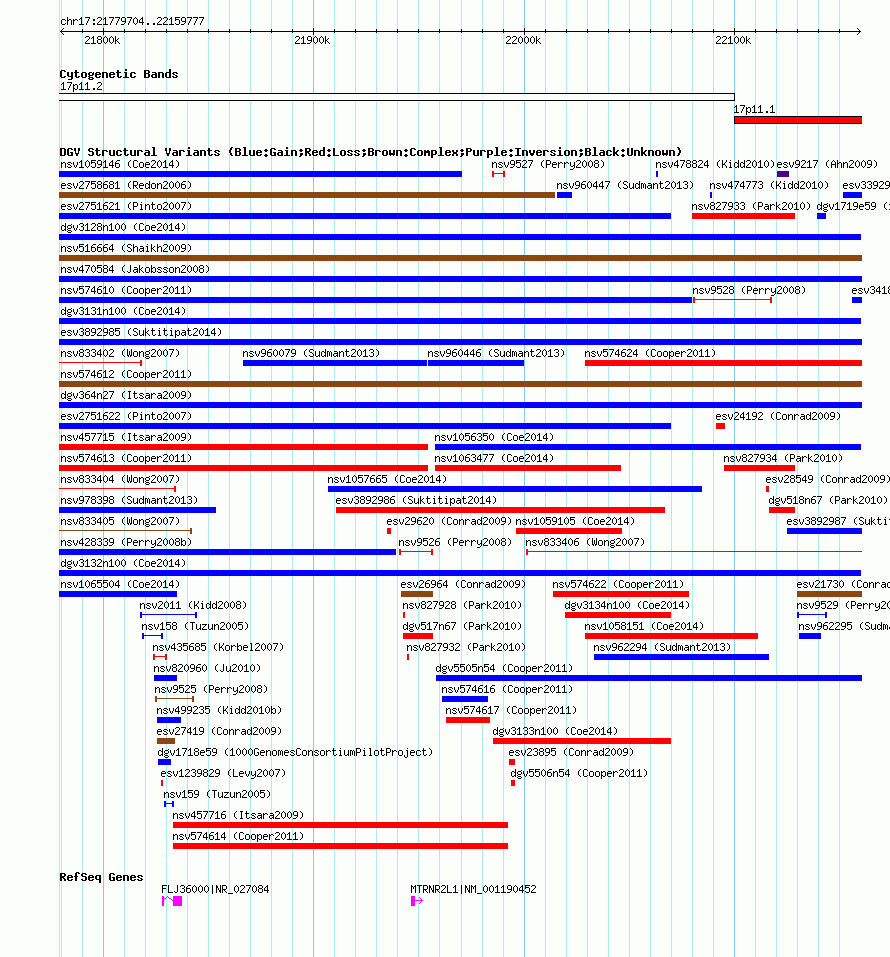
Task: Click the nsv158 (Tuzun2005) label
Action: [x=195, y=626]
